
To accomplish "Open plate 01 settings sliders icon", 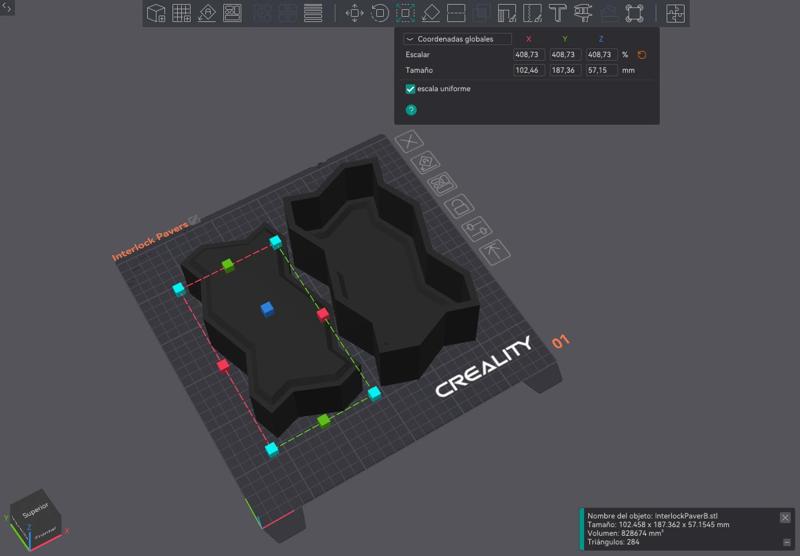I will coord(477,229).
